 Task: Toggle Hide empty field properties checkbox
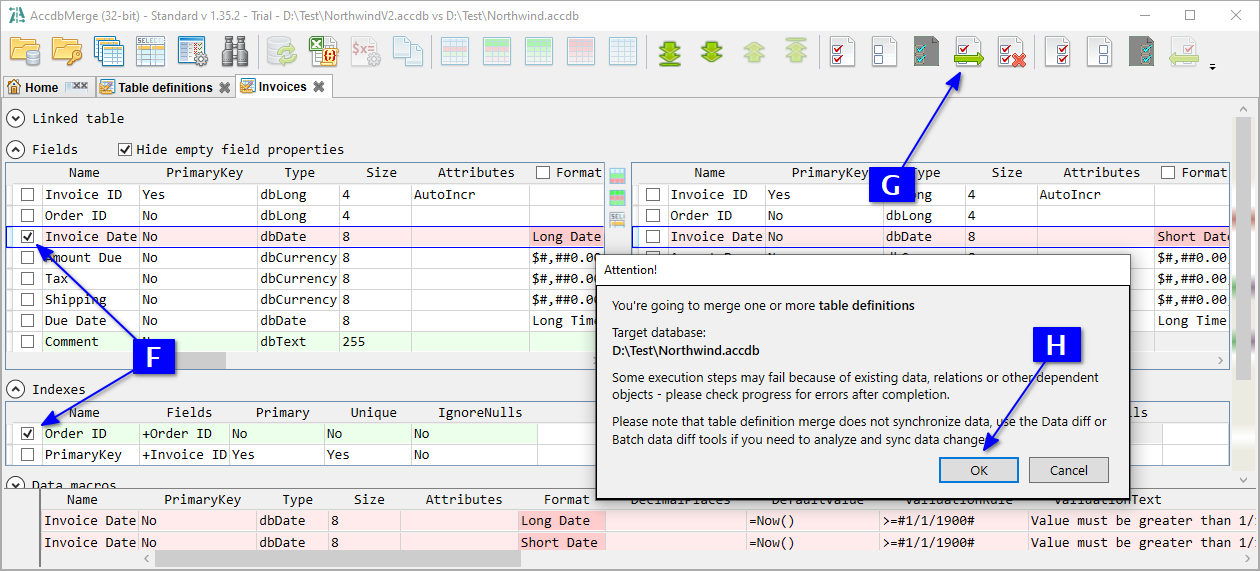[125, 149]
